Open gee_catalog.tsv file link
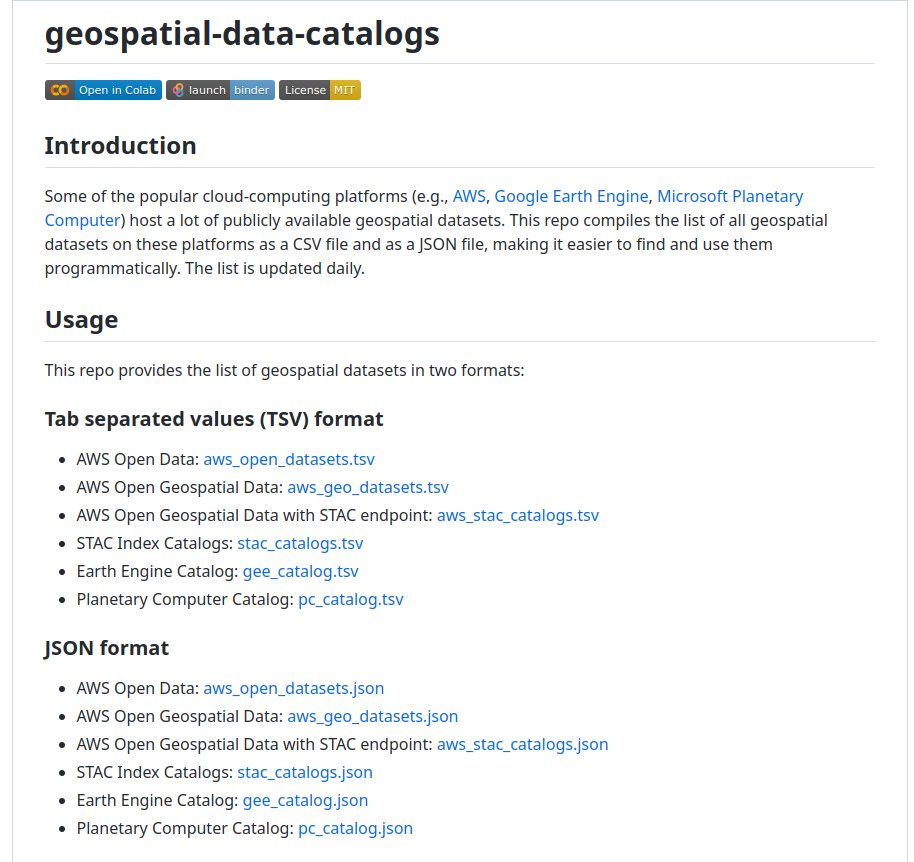Image resolution: width=914 pixels, height=862 pixels. [301, 572]
